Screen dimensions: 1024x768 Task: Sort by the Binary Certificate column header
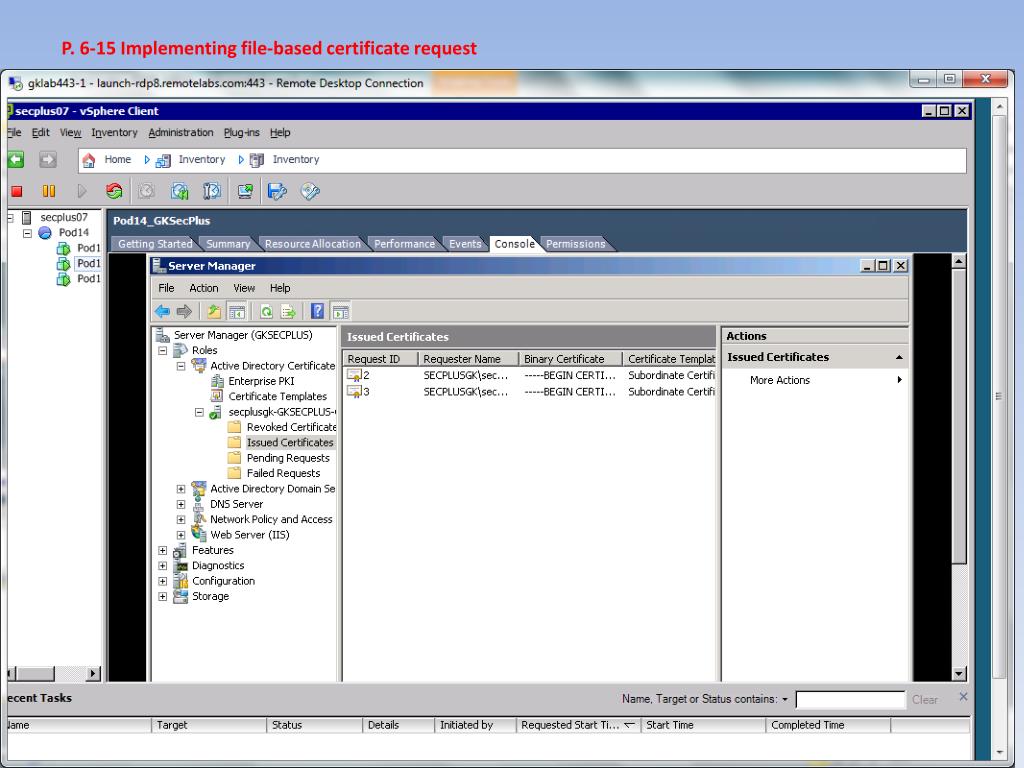[571, 359]
